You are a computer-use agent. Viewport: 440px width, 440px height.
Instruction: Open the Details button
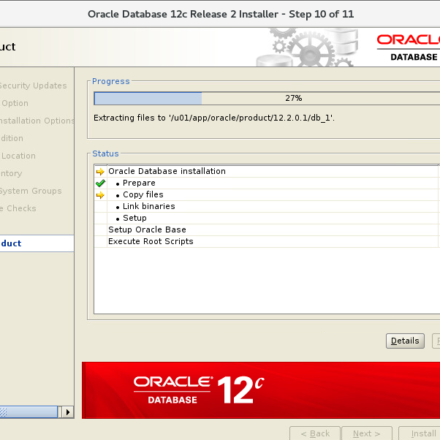(x=405, y=341)
